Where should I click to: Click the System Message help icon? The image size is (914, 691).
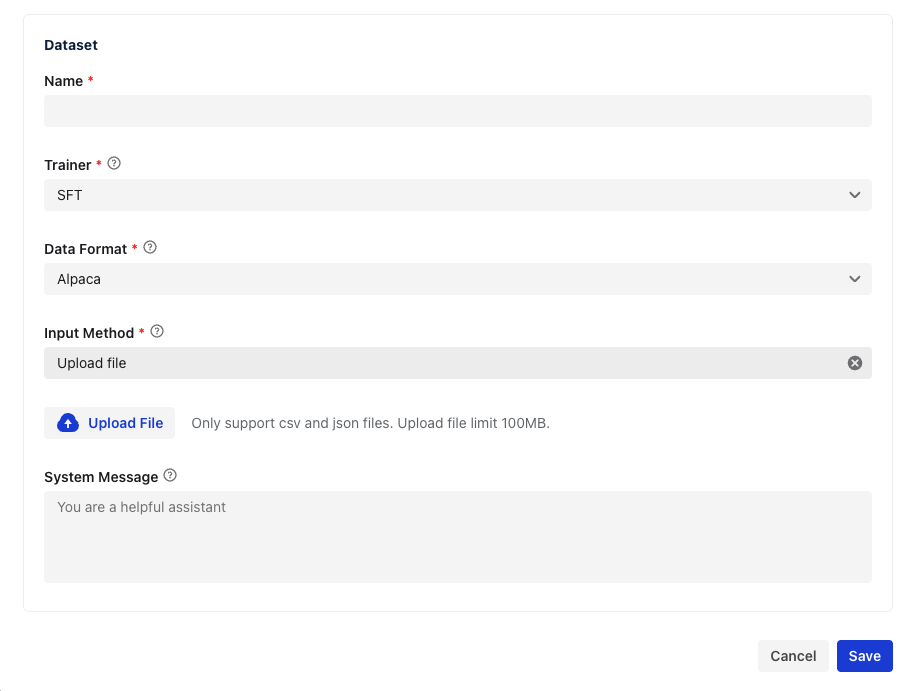(x=170, y=476)
